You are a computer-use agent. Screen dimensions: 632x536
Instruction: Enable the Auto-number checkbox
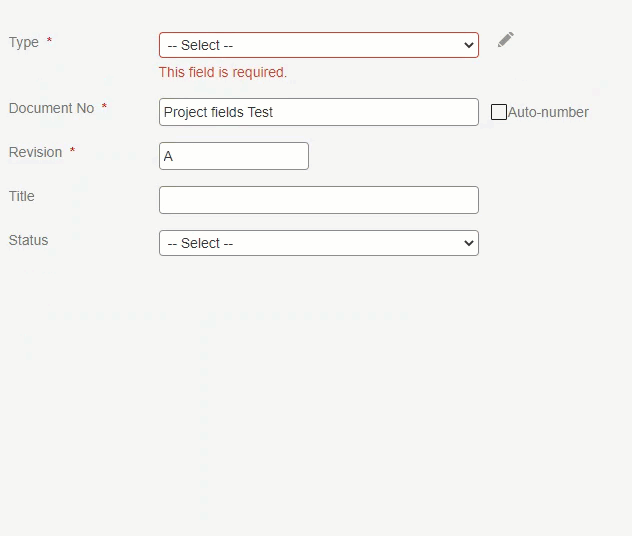(x=499, y=112)
